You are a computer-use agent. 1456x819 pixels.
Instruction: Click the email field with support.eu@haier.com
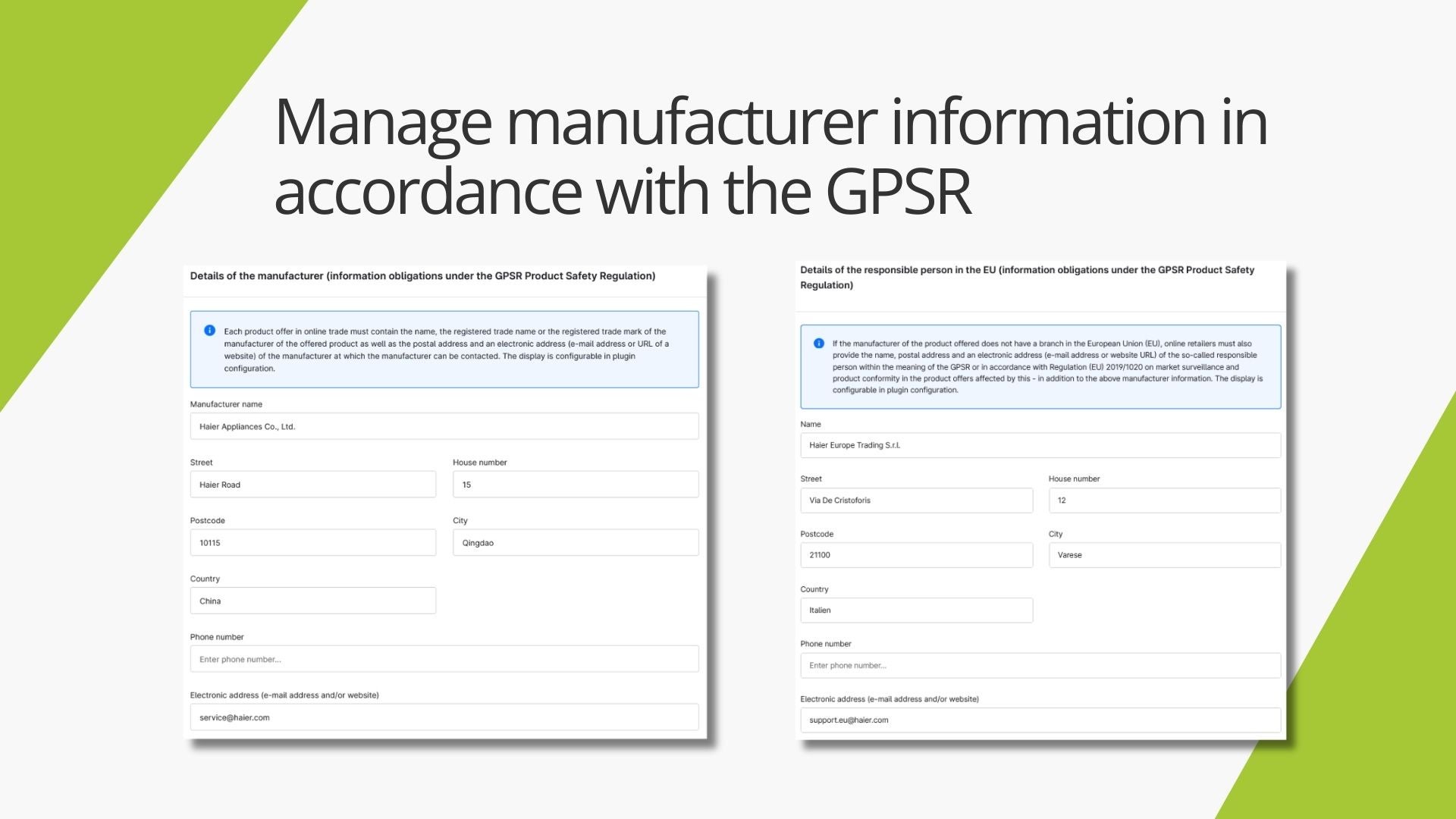[1040, 720]
